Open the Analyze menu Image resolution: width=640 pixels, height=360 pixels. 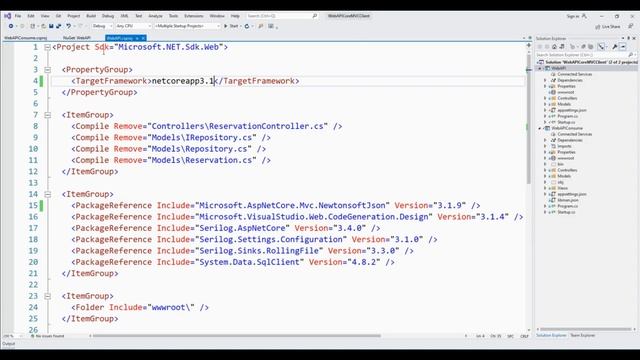[156, 16]
